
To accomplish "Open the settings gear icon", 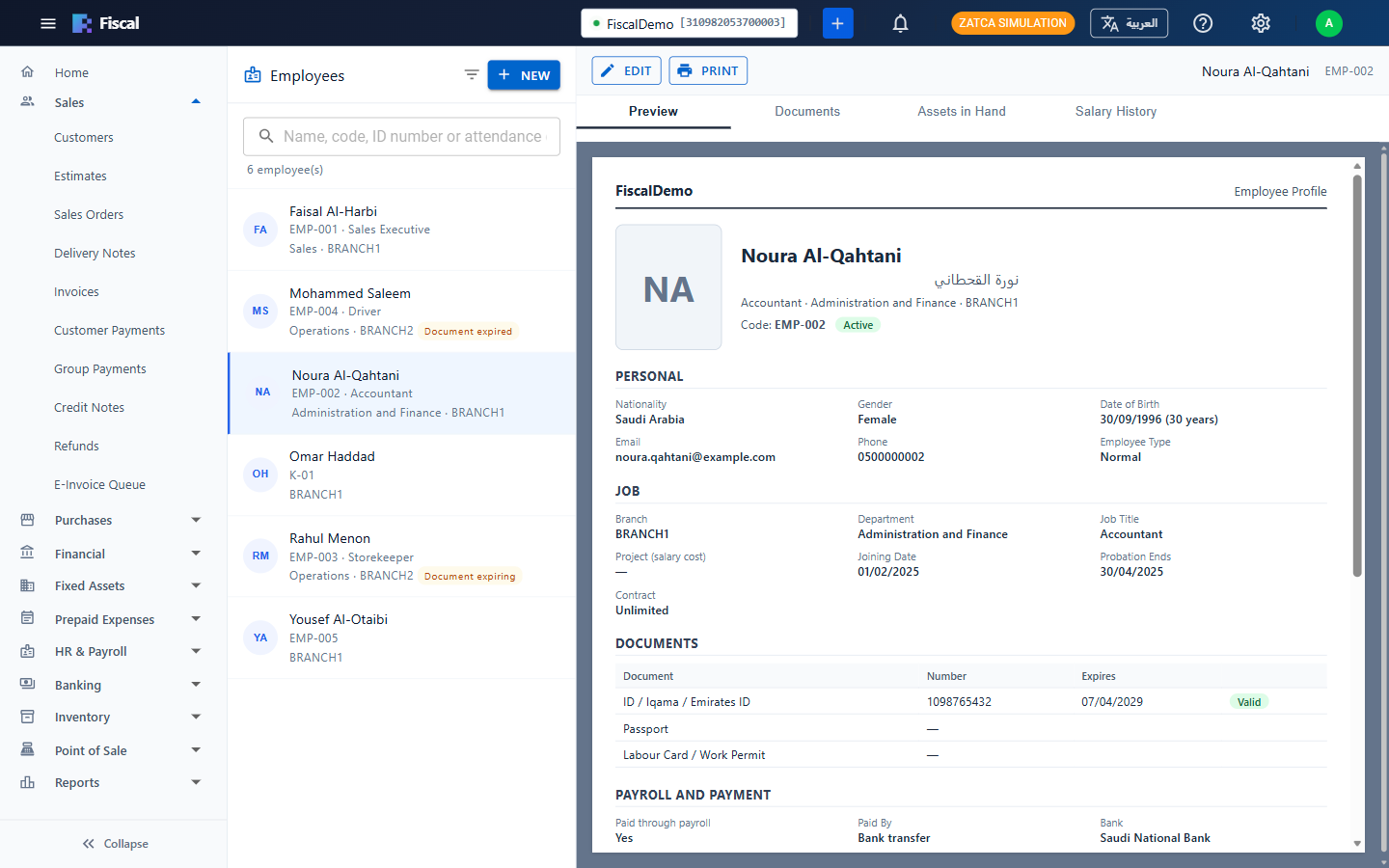I will tap(1261, 23).
